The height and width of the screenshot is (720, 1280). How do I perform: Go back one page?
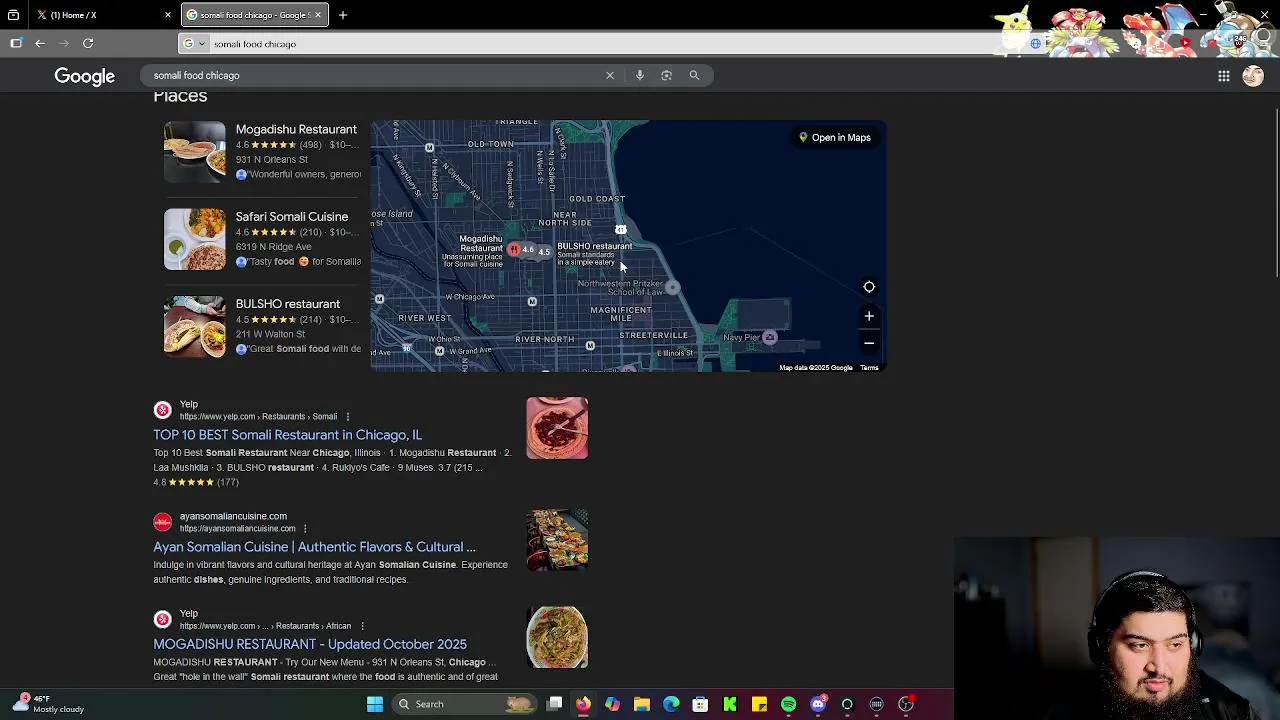[40, 43]
